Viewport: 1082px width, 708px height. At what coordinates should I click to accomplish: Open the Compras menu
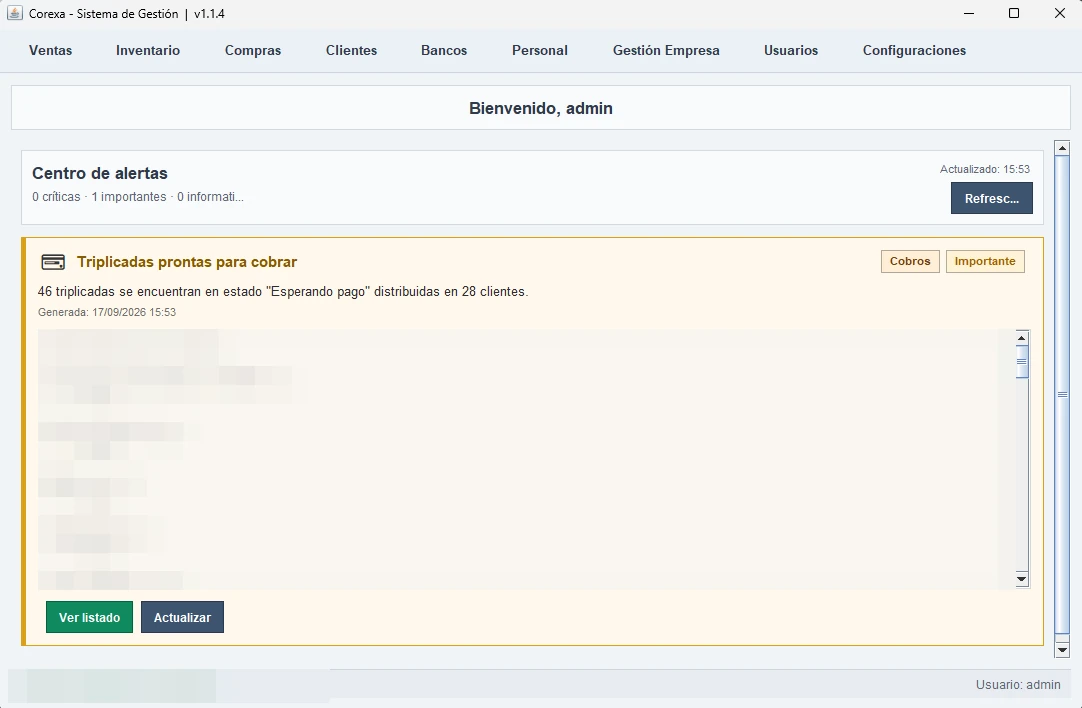point(253,50)
